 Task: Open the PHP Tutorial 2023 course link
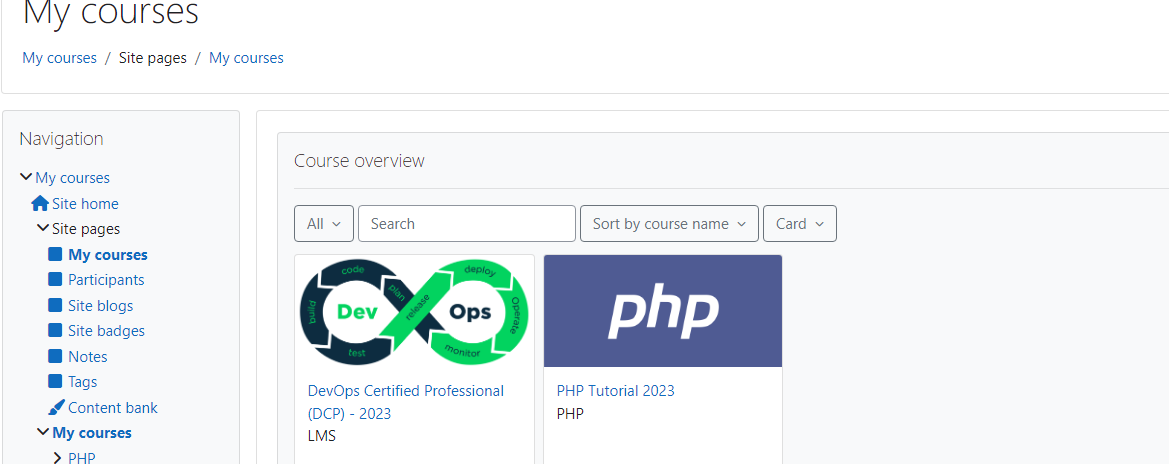(615, 391)
